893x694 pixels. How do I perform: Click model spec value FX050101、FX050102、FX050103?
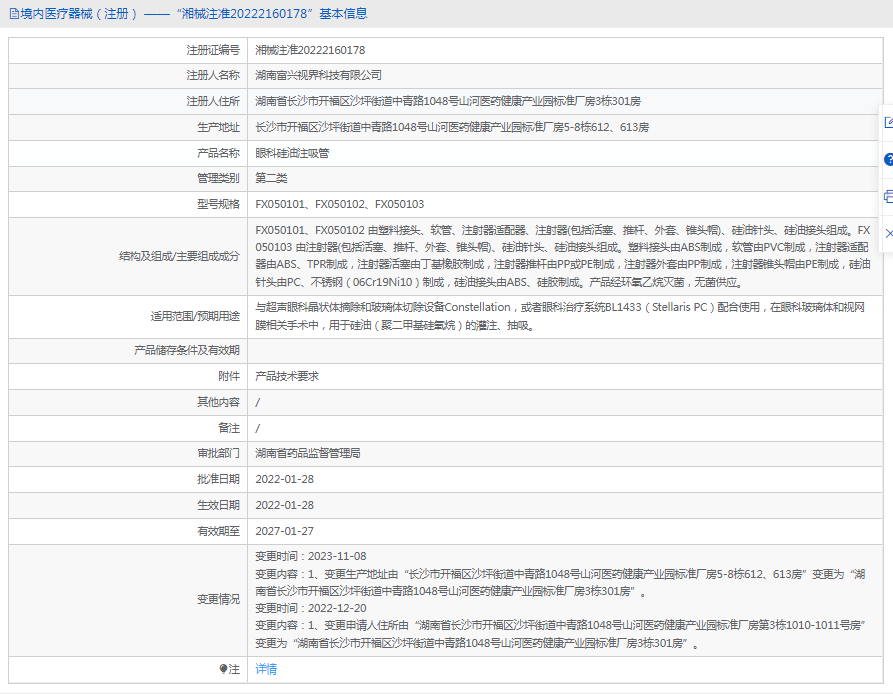(x=339, y=205)
